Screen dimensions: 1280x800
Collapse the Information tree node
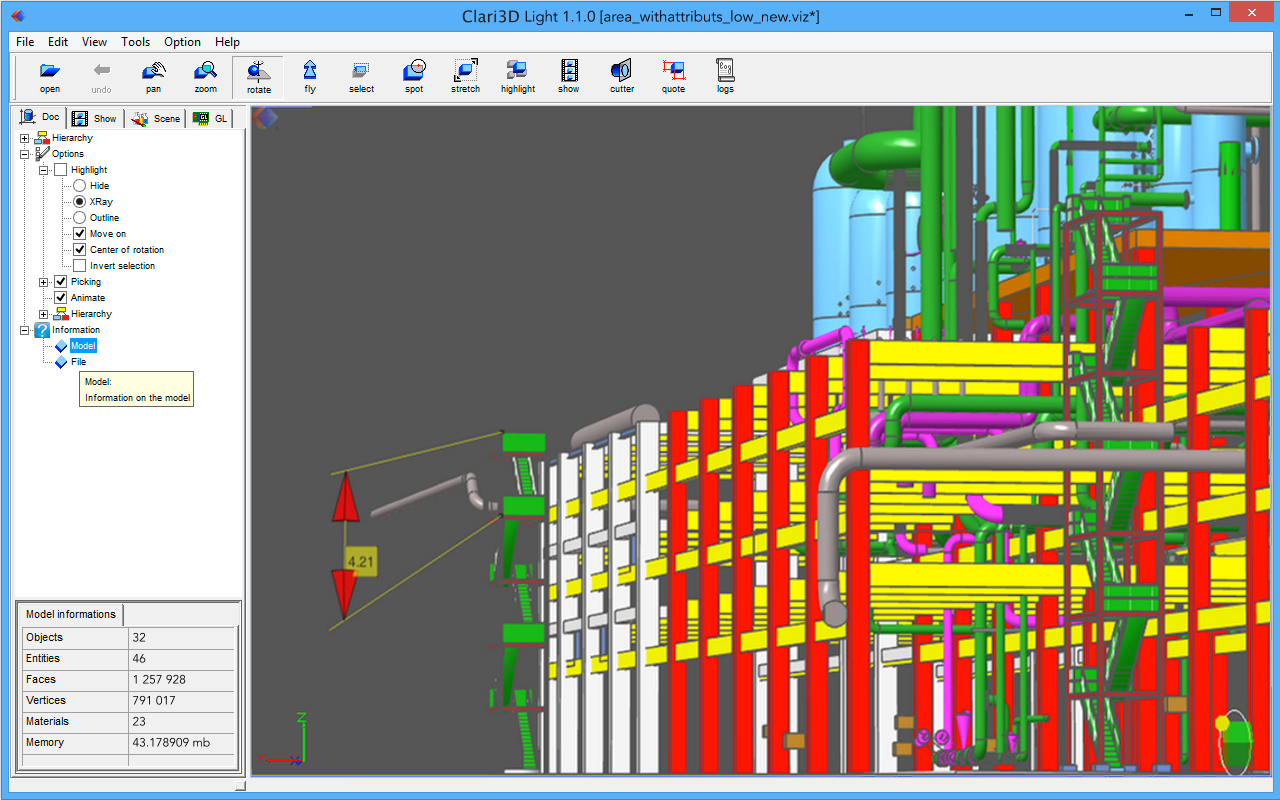[25, 330]
